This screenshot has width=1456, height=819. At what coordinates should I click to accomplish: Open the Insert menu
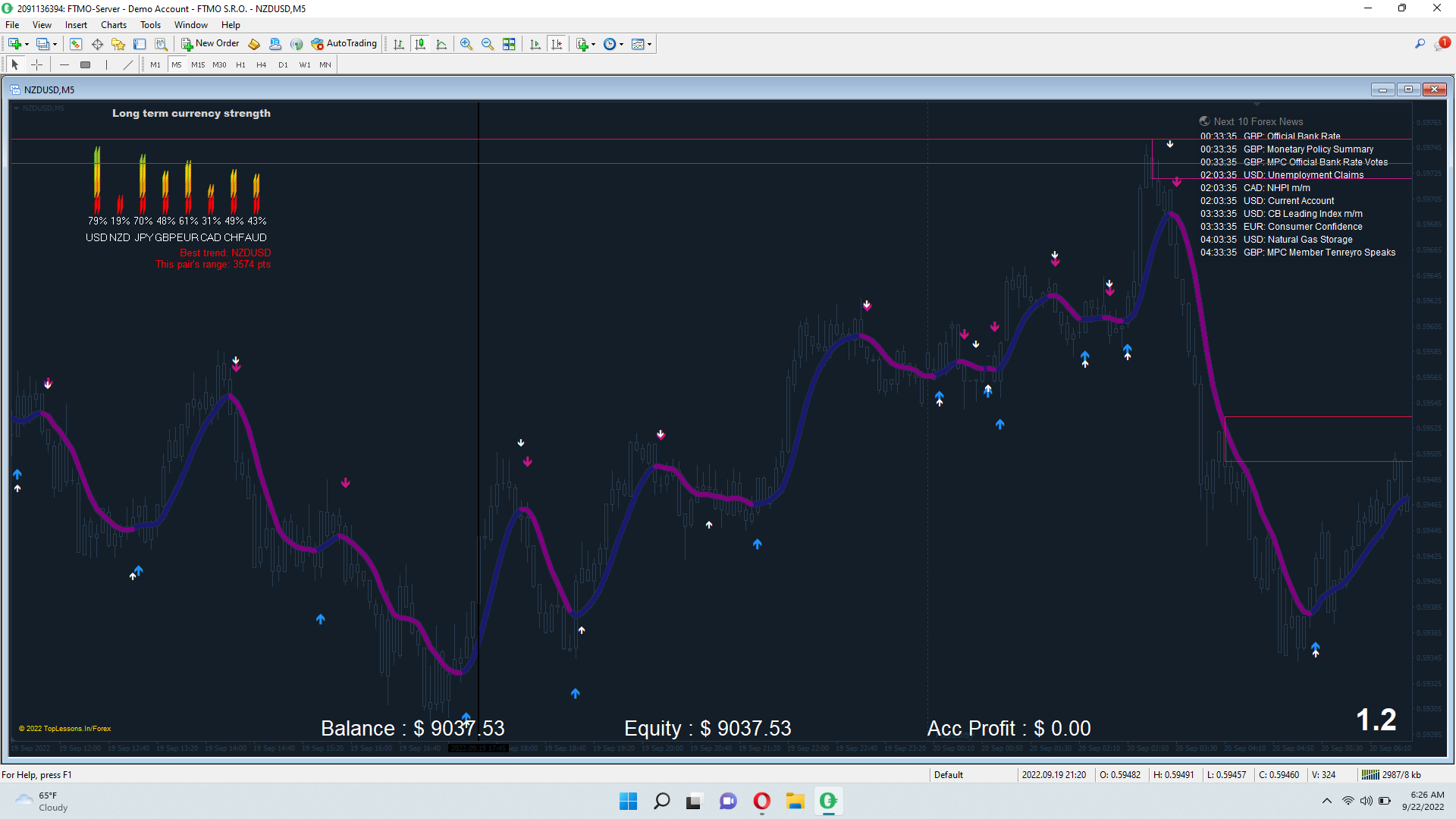tap(76, 25)
